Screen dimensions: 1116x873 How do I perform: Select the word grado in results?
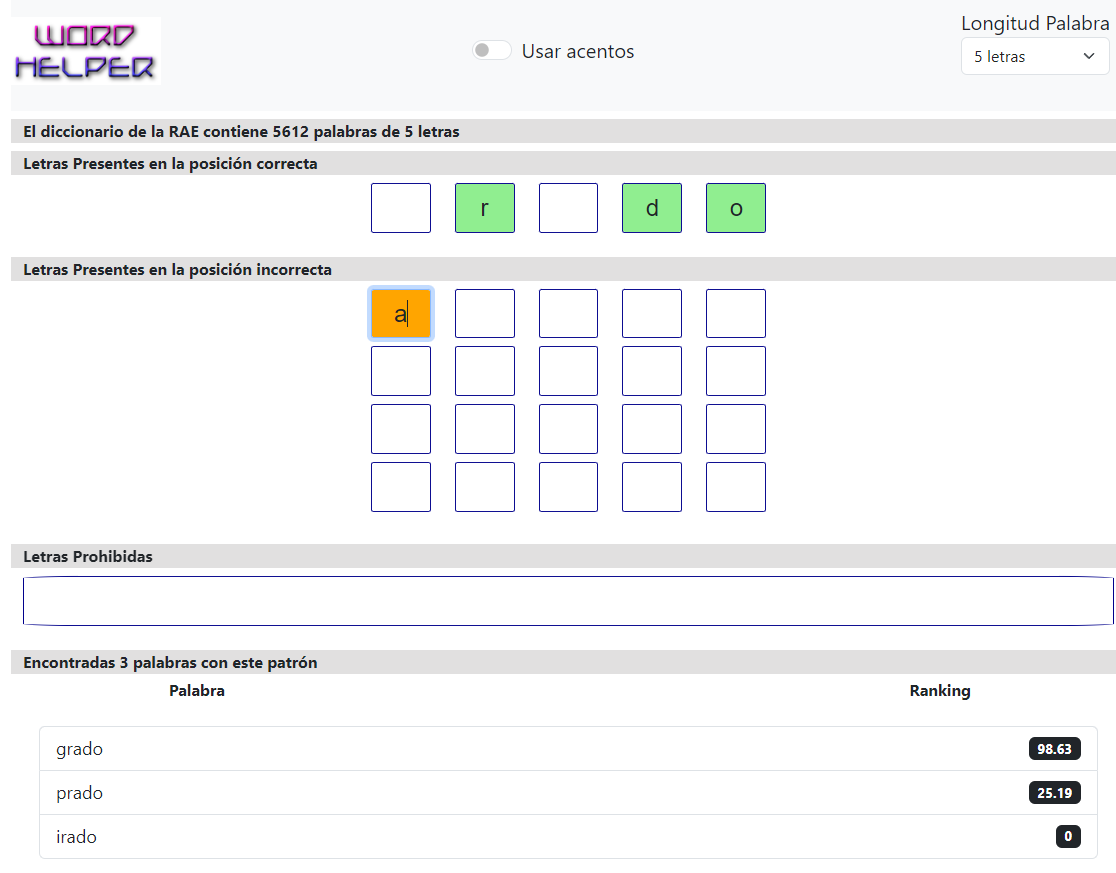[x=80, y=749]
